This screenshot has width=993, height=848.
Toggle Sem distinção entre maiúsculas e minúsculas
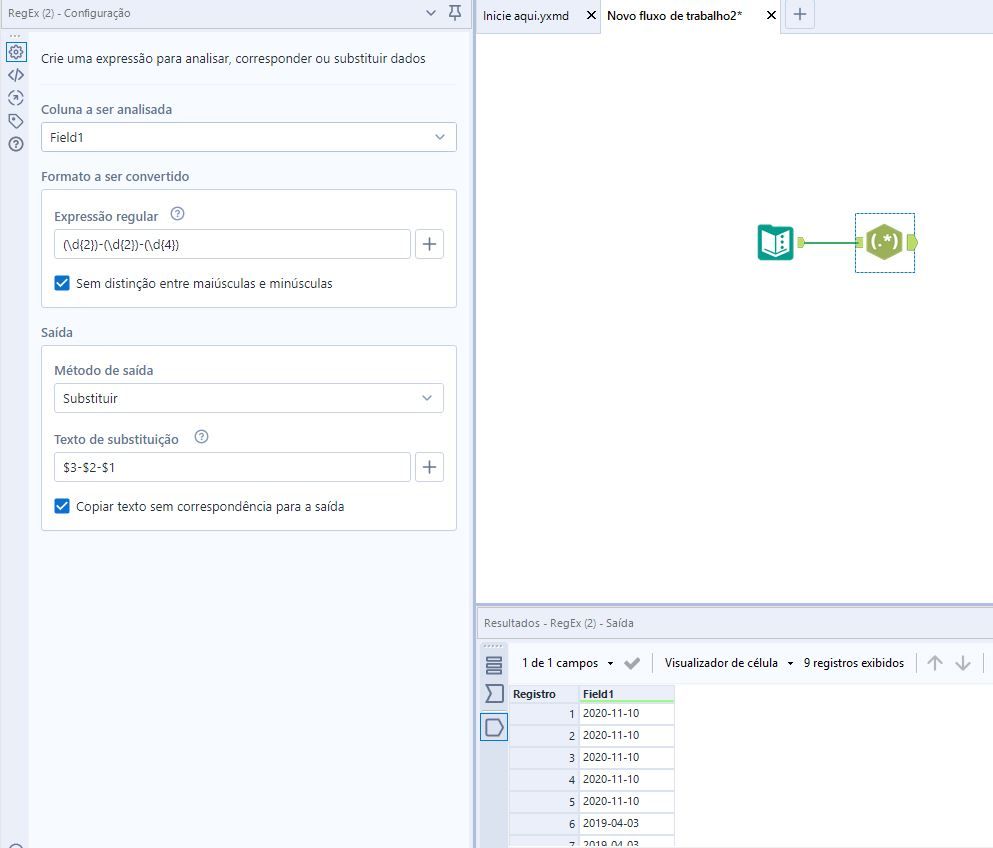coord(62,283)
